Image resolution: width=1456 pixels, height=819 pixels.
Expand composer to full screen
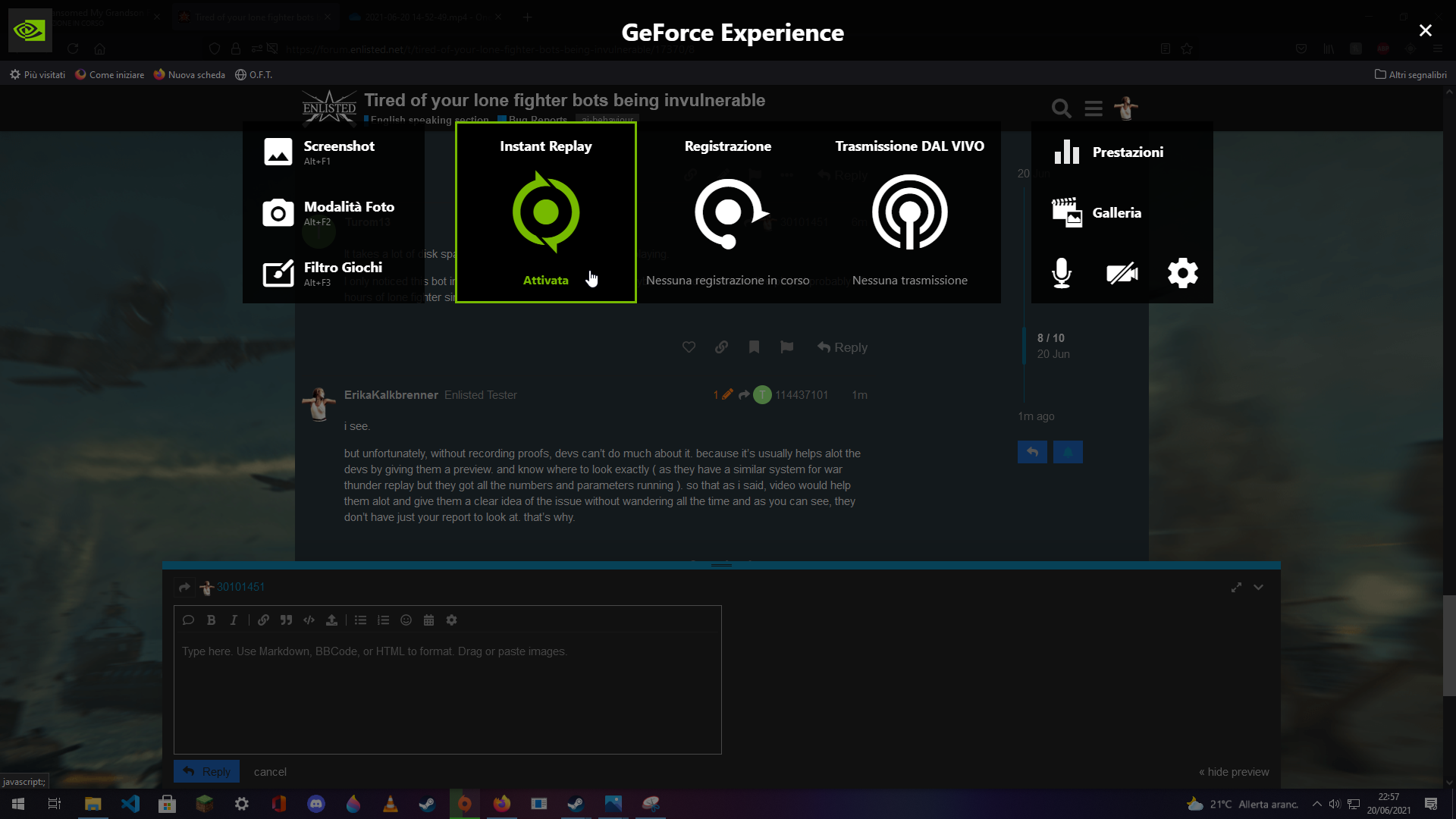1236,588
